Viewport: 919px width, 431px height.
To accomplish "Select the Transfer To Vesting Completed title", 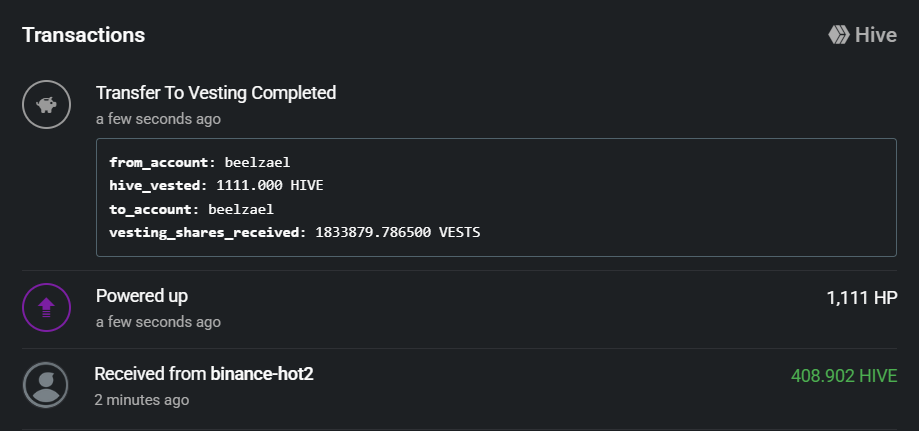I will [x=216, y=93].
